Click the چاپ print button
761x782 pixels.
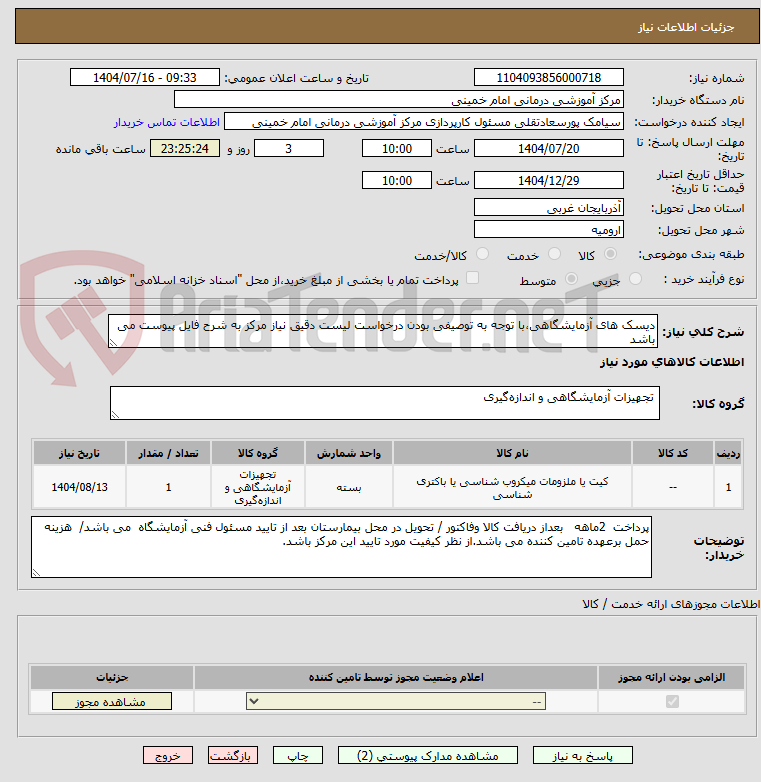(298, 756)
